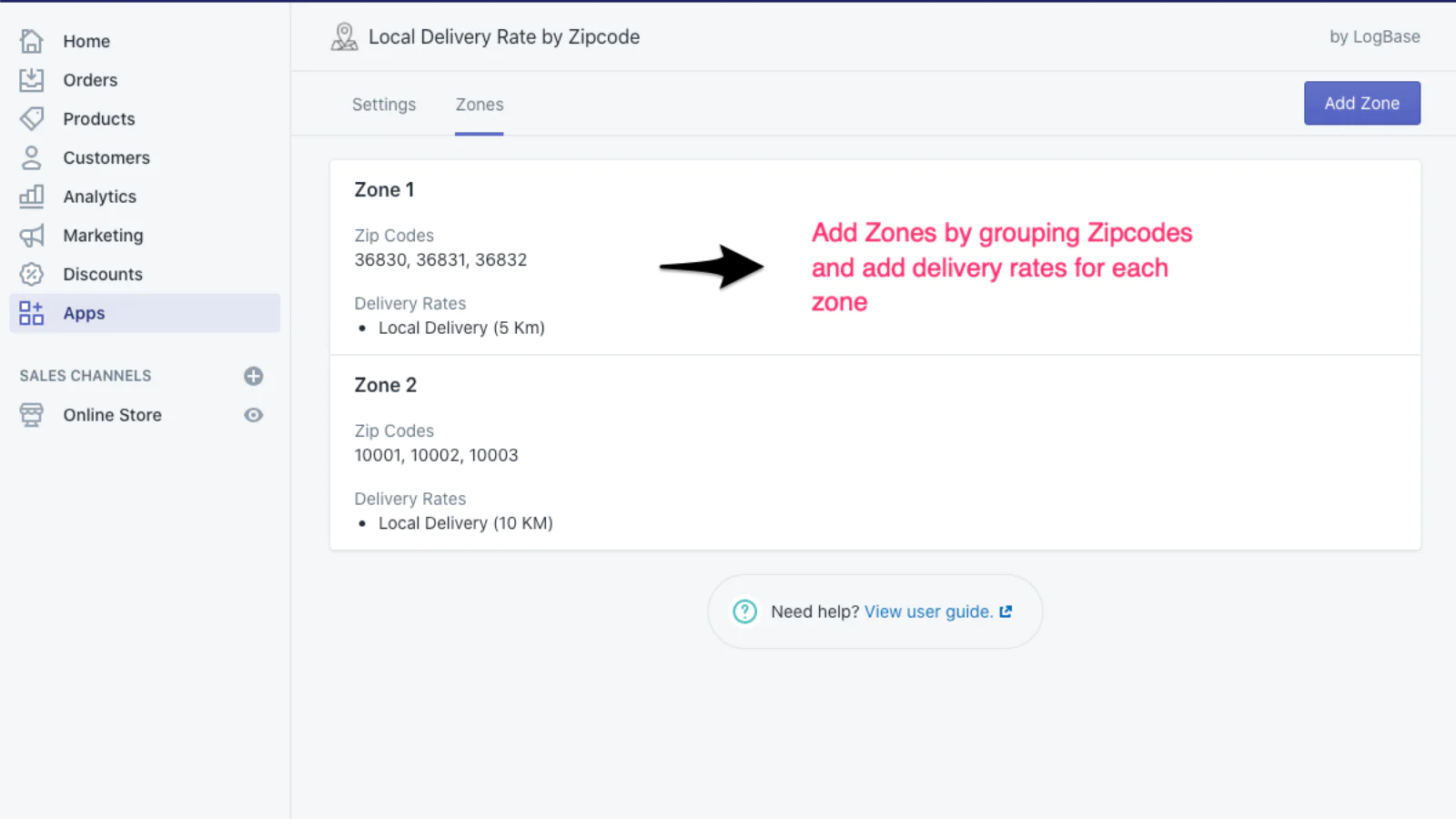Select the Zones tab

(x=480, y=105)
